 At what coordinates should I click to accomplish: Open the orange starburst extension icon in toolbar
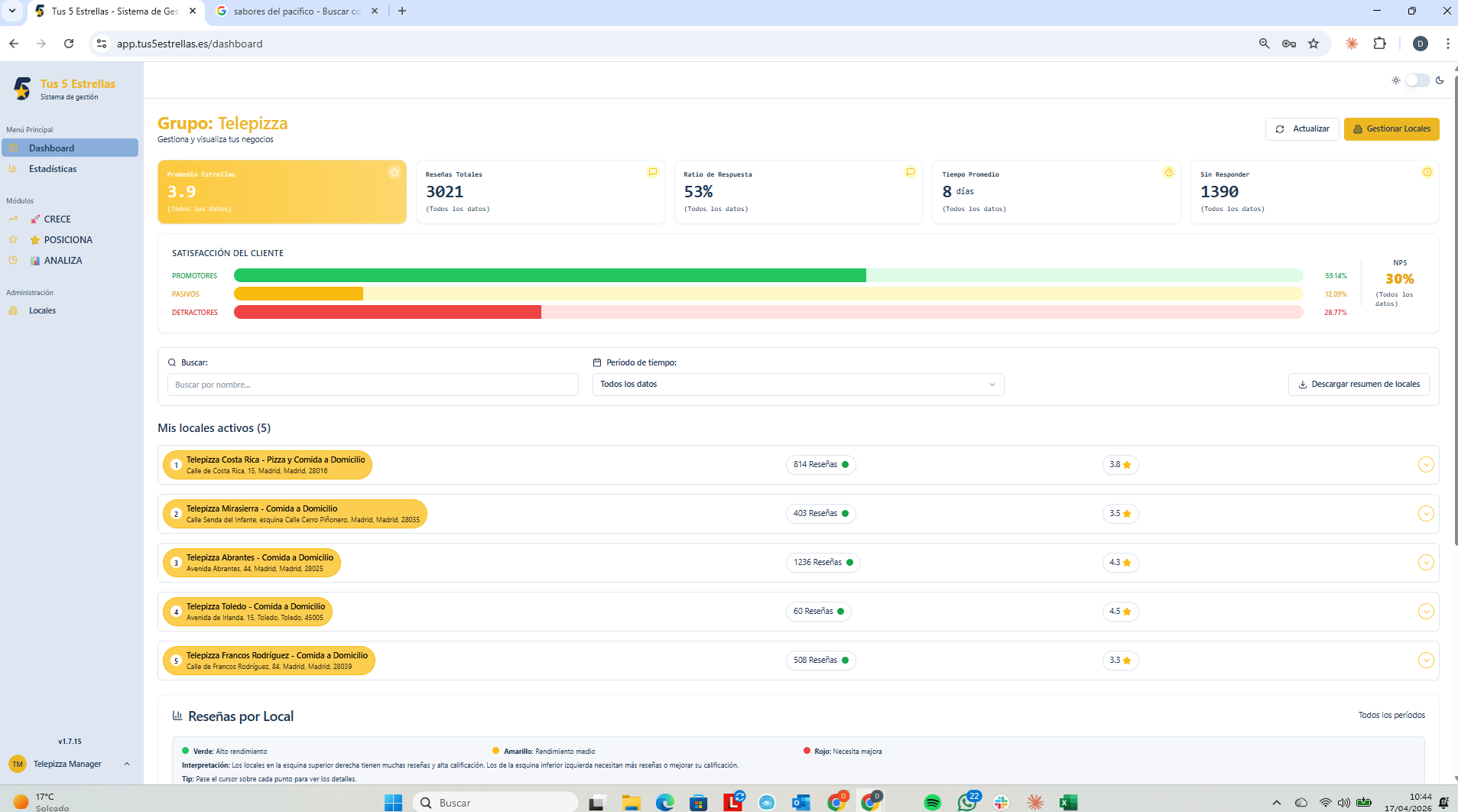click(1352, 44)
